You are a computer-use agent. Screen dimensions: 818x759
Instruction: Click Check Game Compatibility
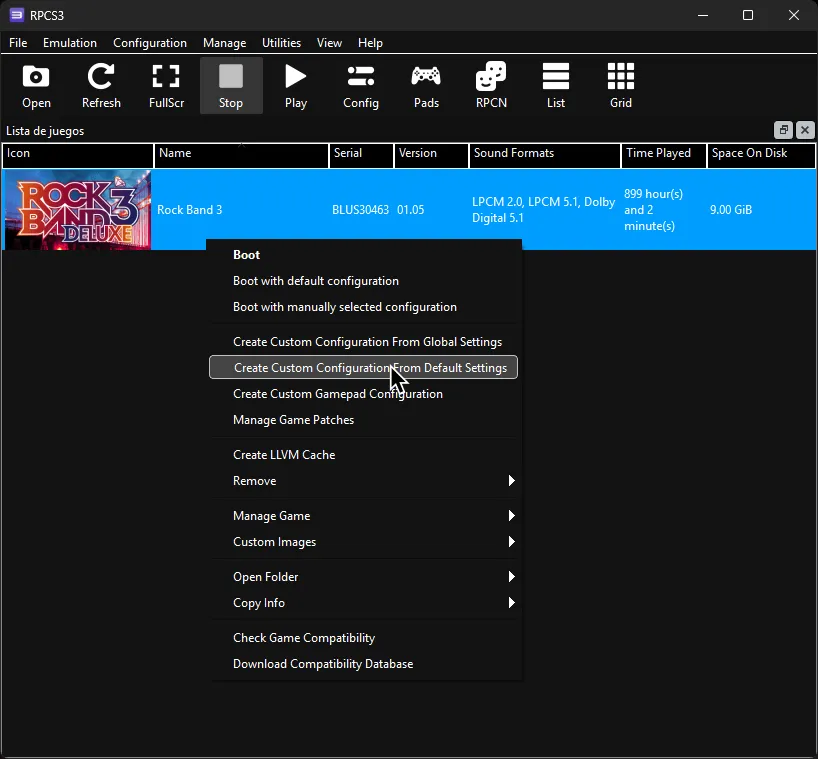303,637
